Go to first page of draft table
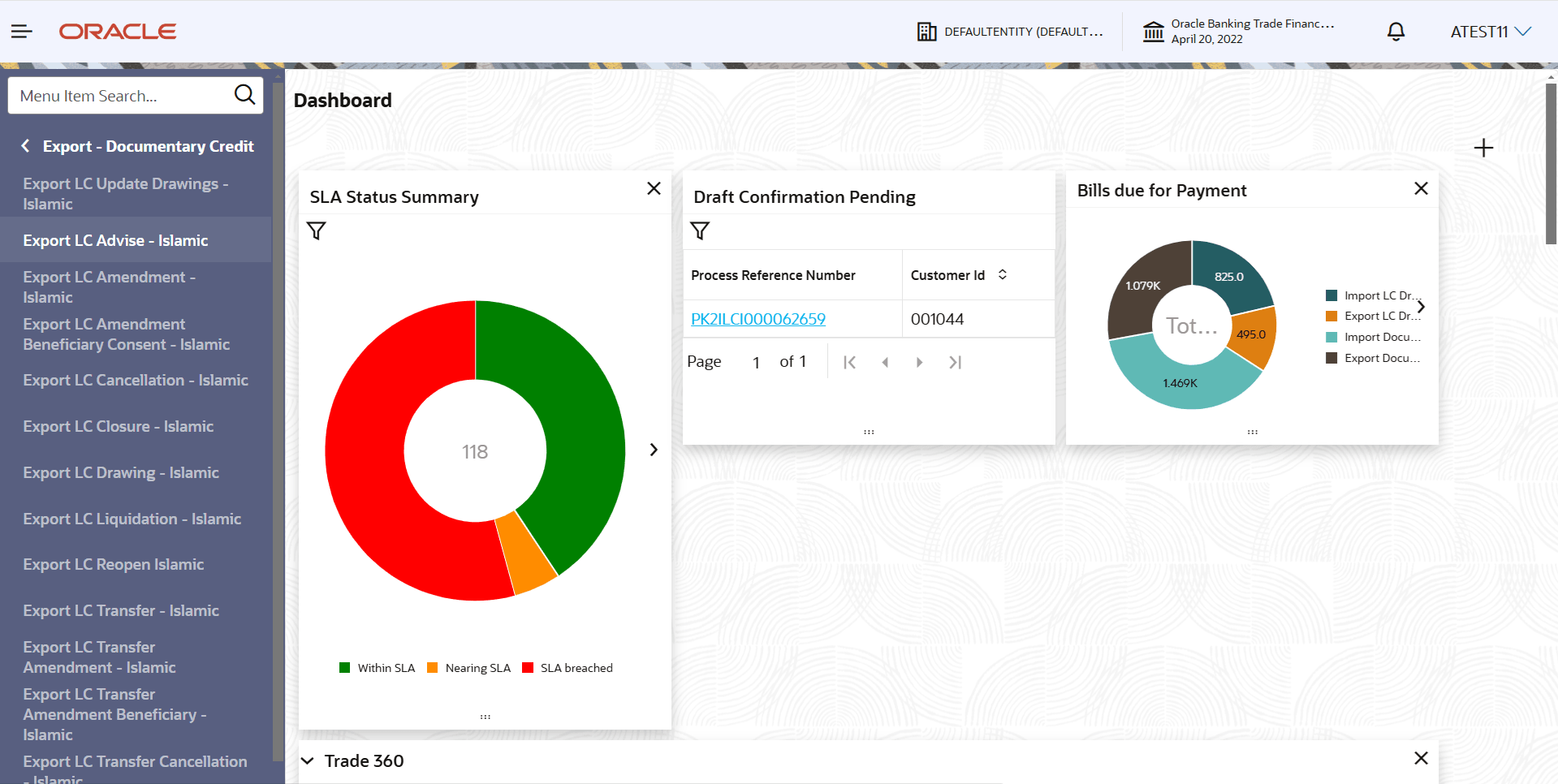Screen dimensions: 1558x784 tap(849, 362)
